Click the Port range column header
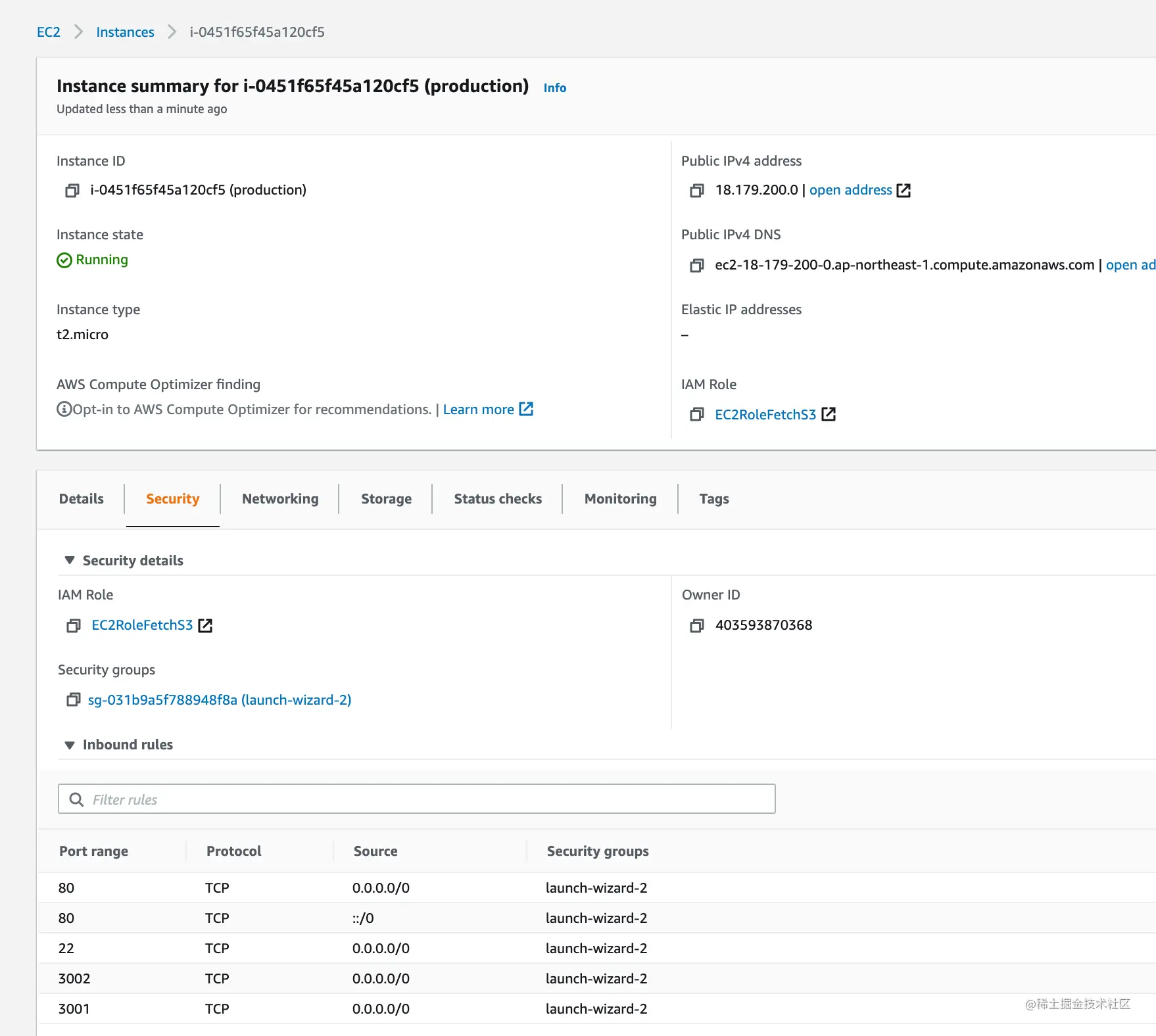This screenshot has width=1156, height=1036. click(93, 851)
